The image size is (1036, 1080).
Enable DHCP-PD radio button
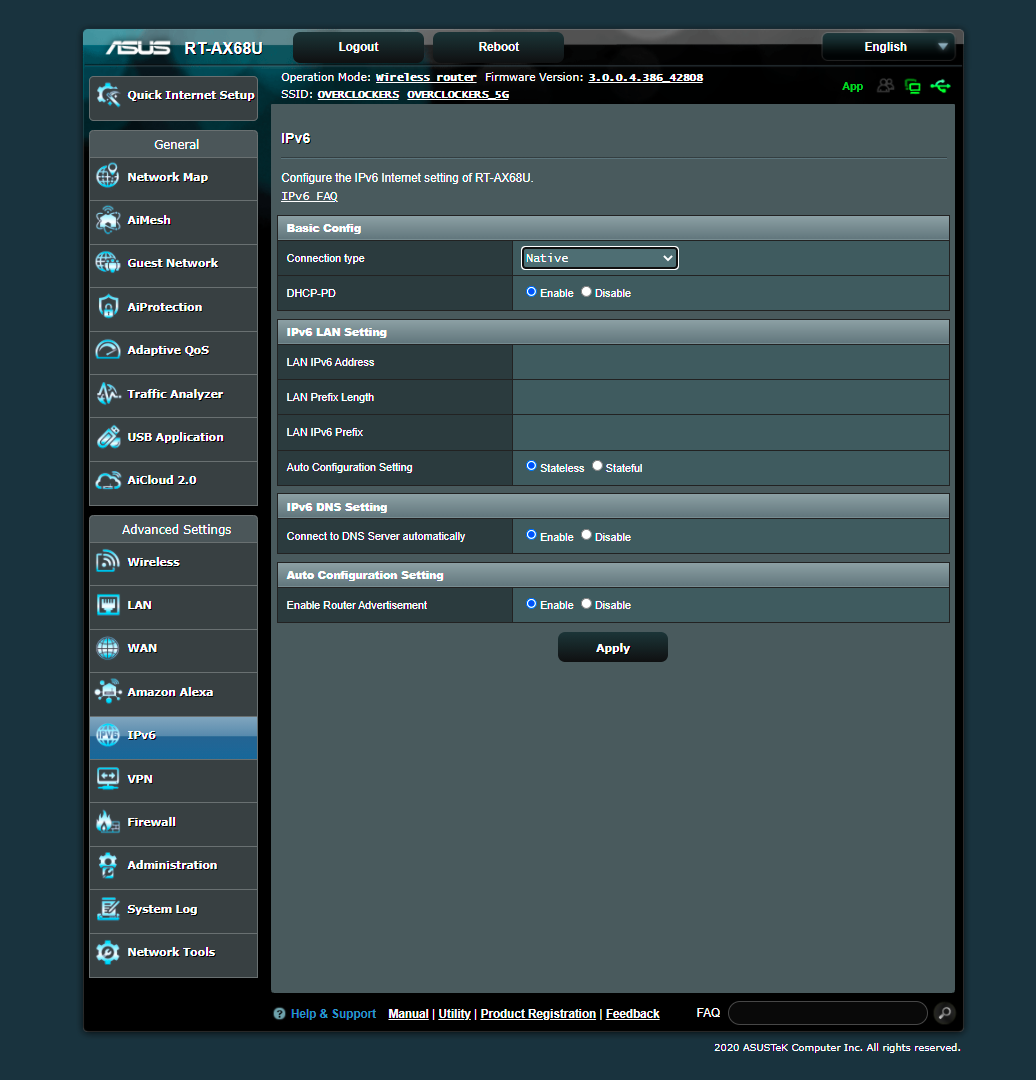point(531,292)
